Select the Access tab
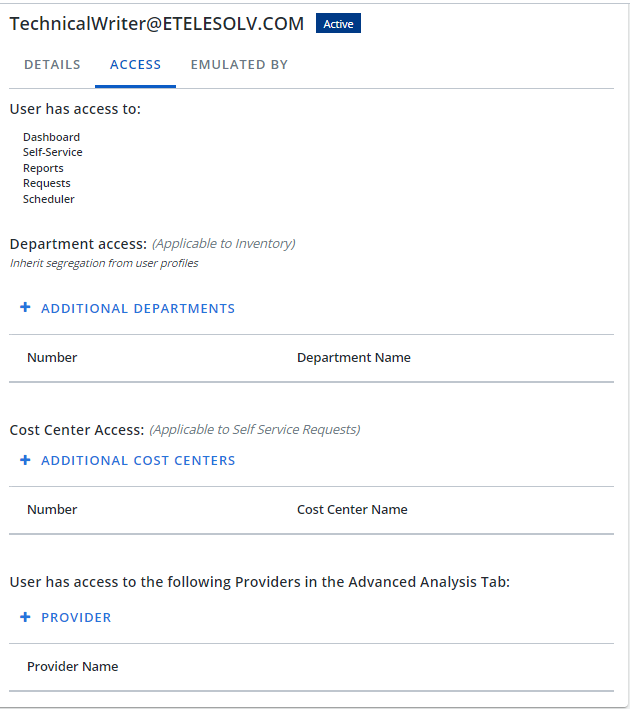The image size is (630, 719). pos(135,65)
